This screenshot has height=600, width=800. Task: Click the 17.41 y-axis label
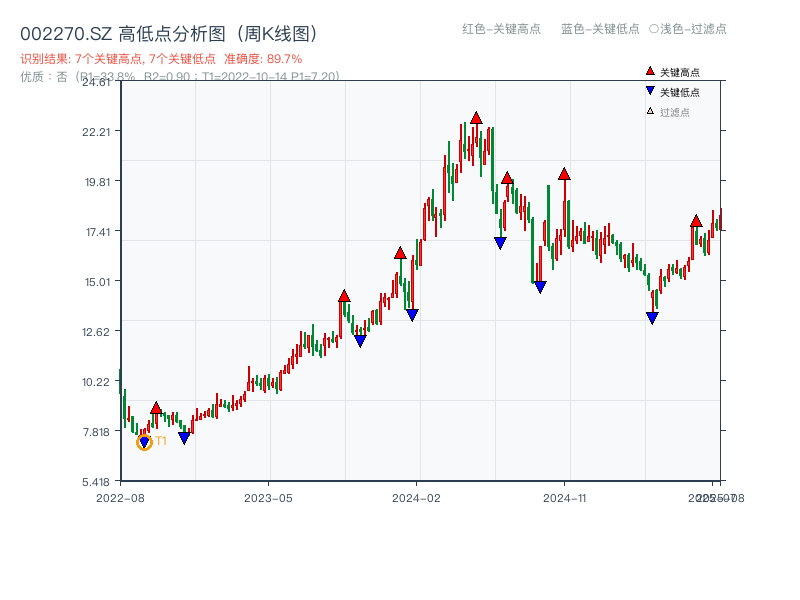(98, 232)
